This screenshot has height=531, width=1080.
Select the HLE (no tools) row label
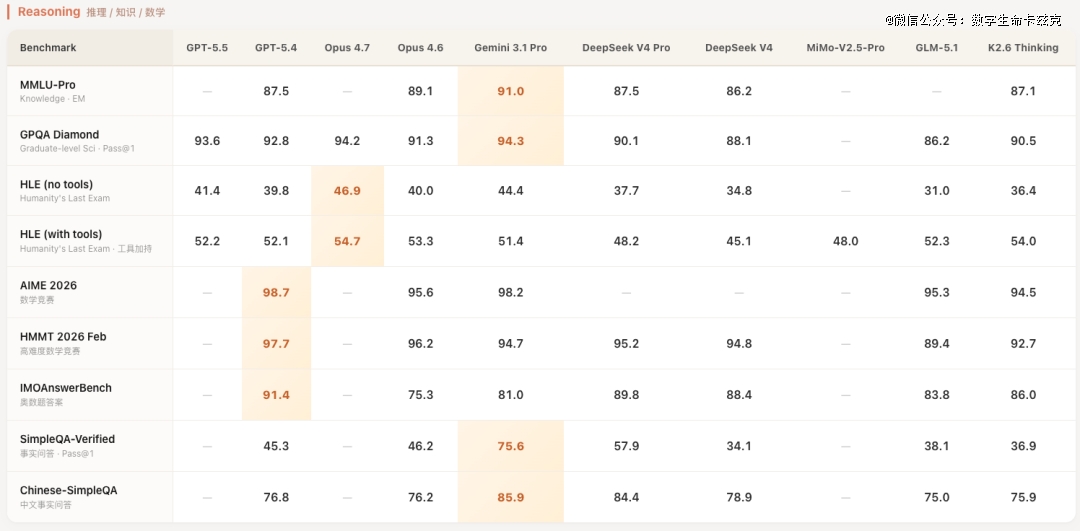tap(57, 184)
